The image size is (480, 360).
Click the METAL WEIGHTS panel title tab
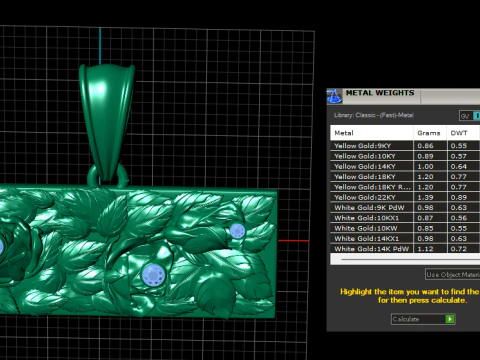tap(380, 93)
